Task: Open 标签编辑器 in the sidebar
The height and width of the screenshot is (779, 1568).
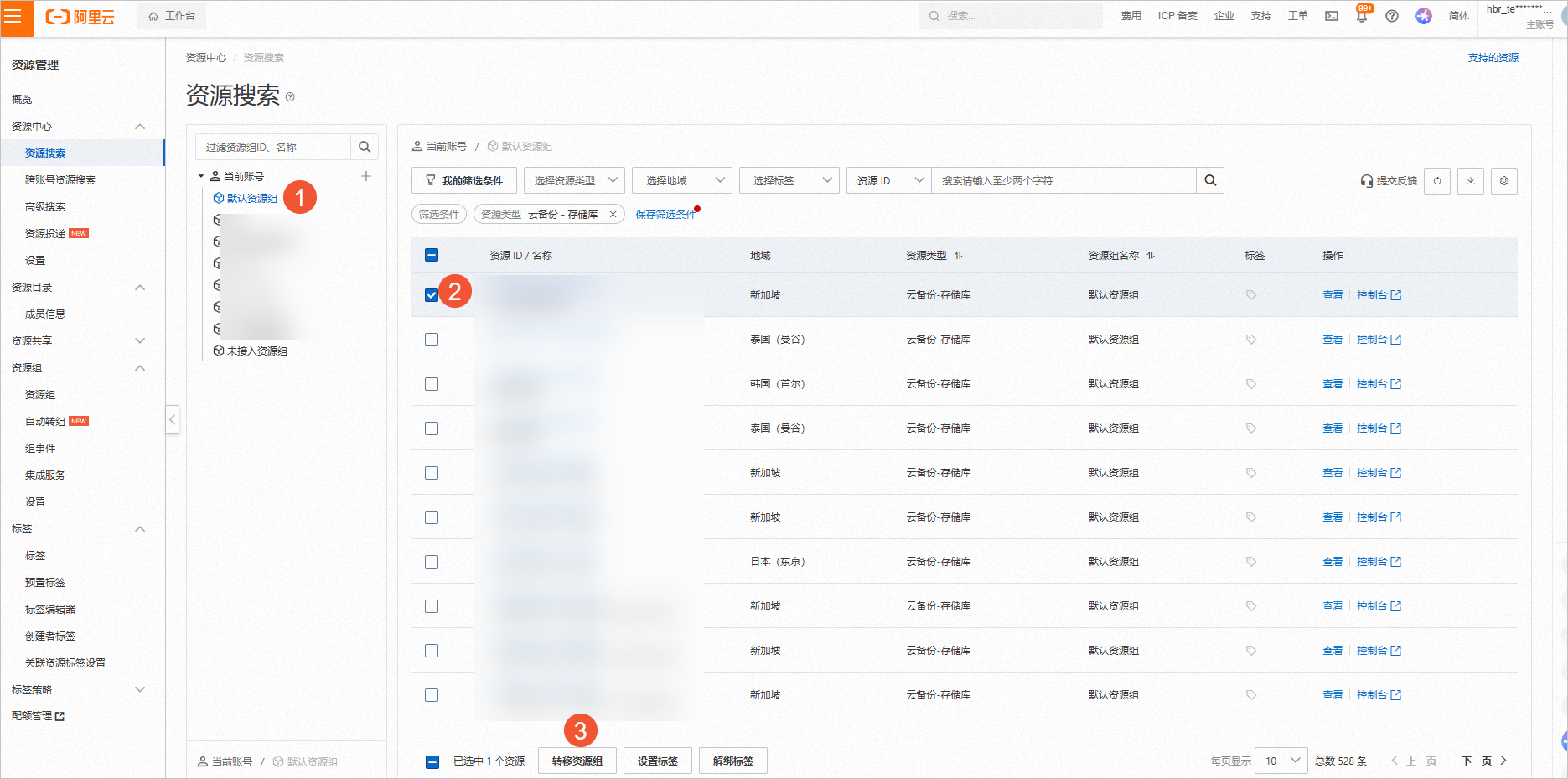Action: pos(50,610)
